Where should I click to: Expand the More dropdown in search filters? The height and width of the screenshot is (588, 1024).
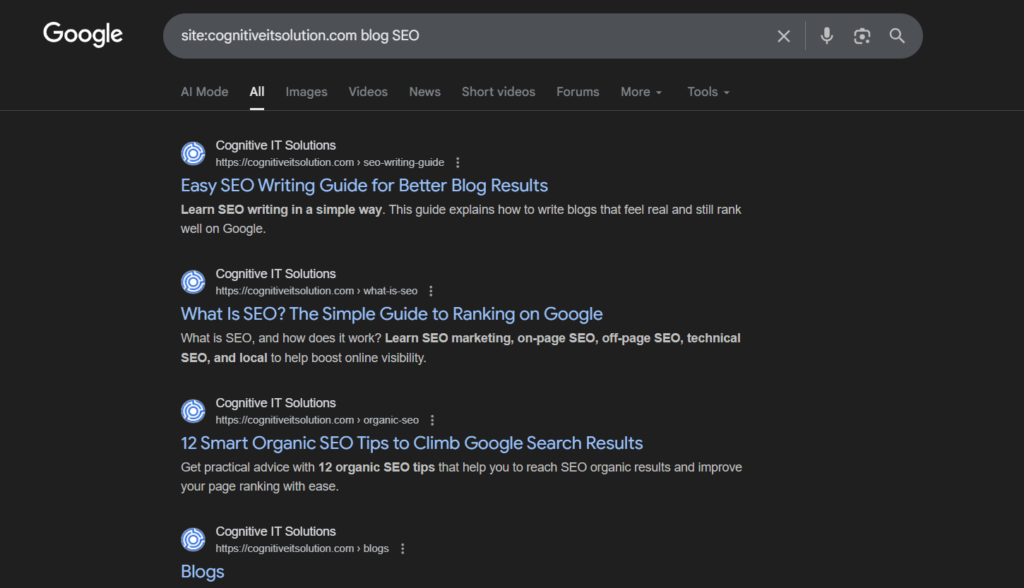pos(641,92)
